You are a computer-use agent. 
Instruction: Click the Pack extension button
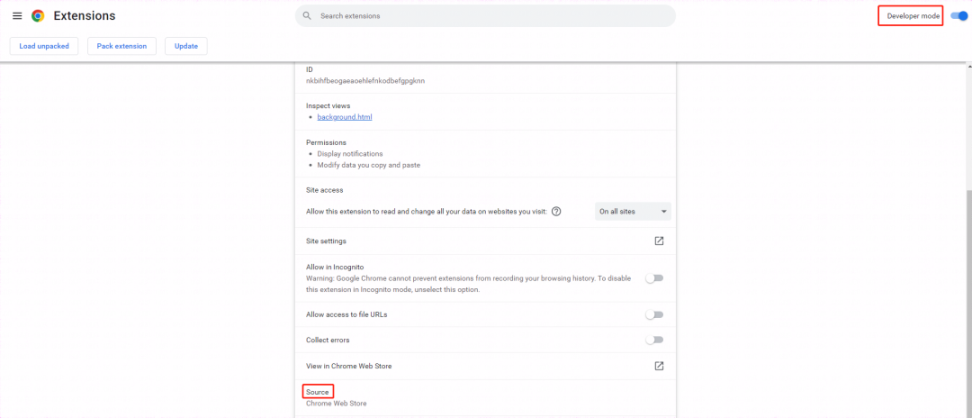[x=122, y=46]
